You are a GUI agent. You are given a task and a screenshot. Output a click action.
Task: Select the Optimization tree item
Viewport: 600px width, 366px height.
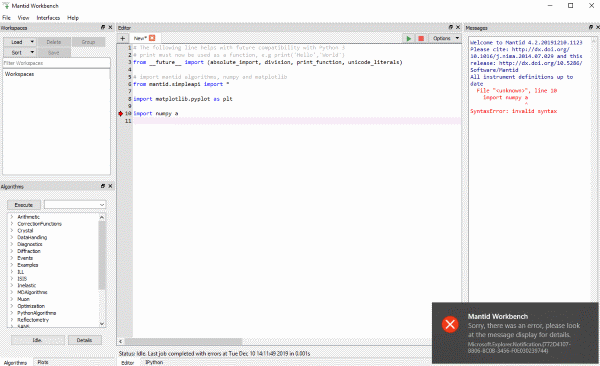pyautogui.click(x=31, y=306)
